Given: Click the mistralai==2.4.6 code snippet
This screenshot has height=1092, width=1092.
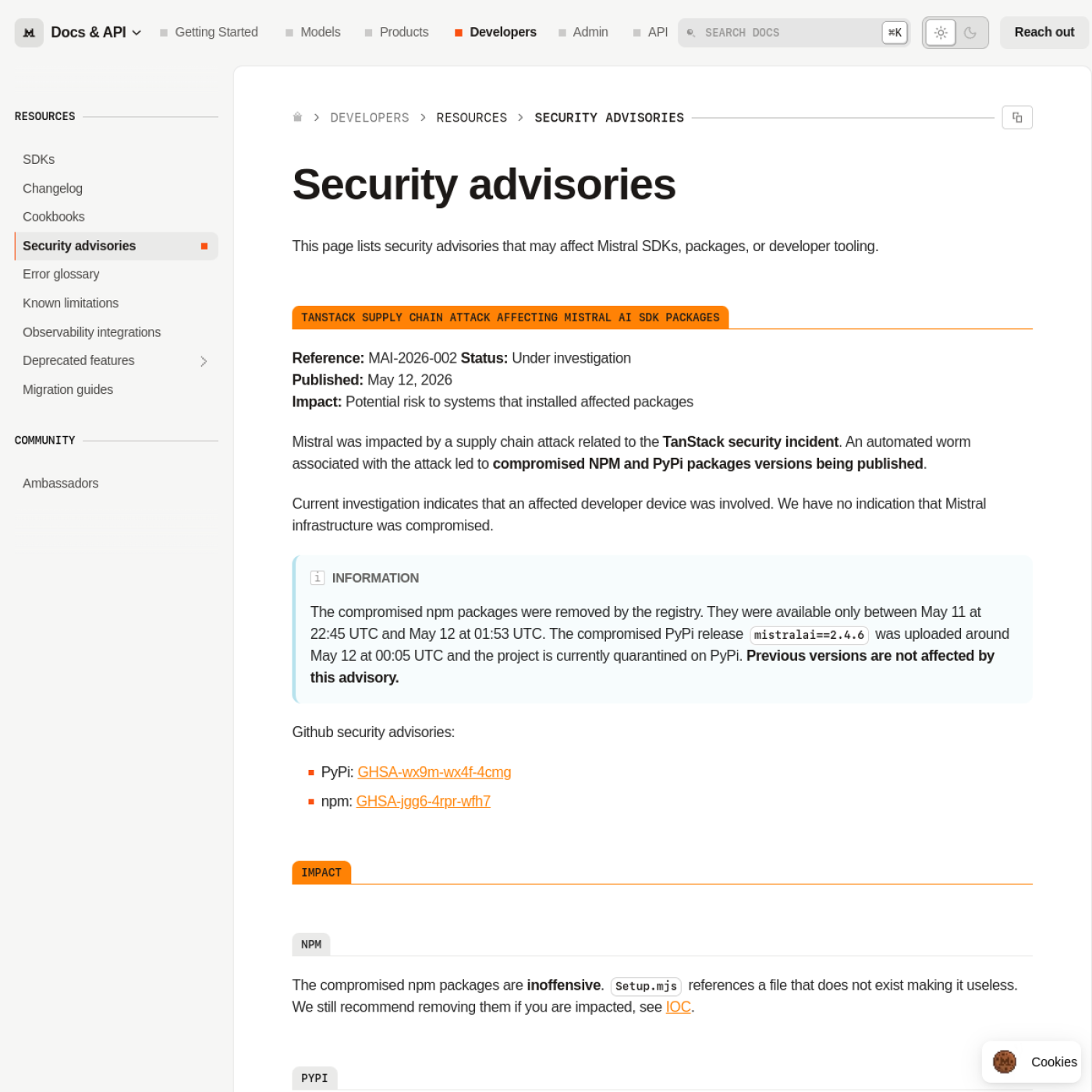Looking at the screenshot, I should point(809,635).
